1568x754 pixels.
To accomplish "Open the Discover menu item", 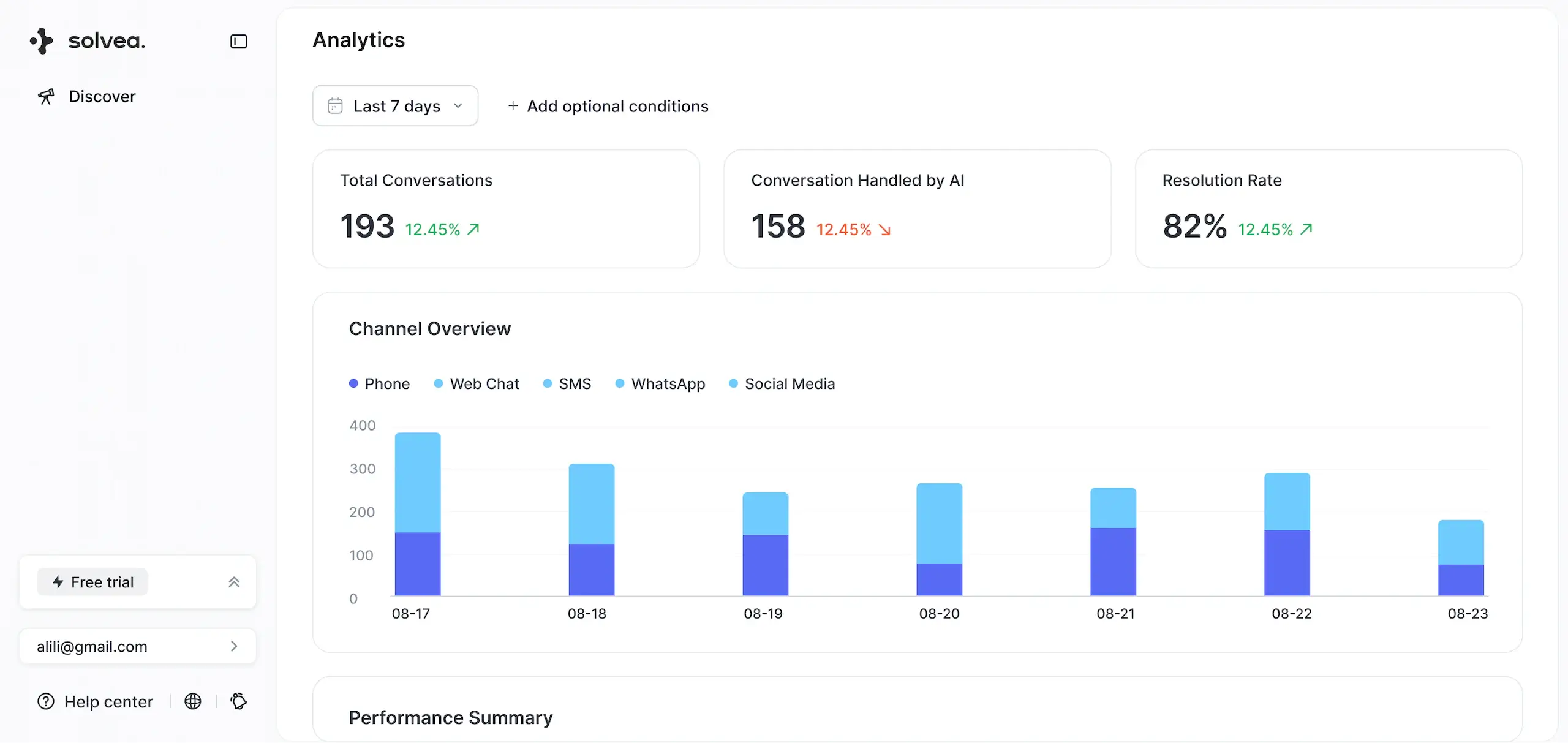I will 86,97.
